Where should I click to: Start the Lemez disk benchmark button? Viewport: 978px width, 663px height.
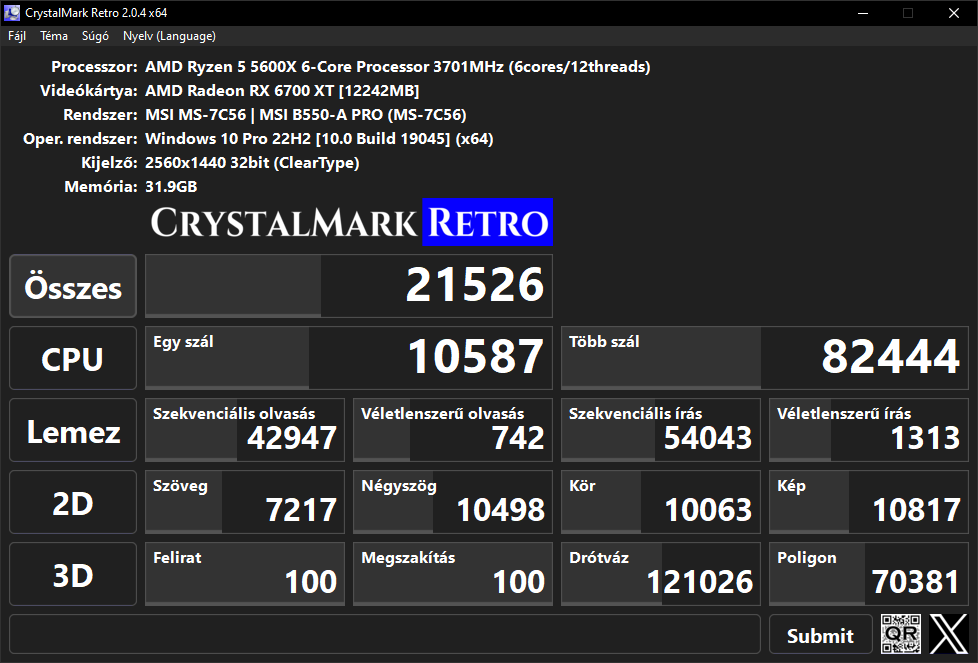pos(73,430)
